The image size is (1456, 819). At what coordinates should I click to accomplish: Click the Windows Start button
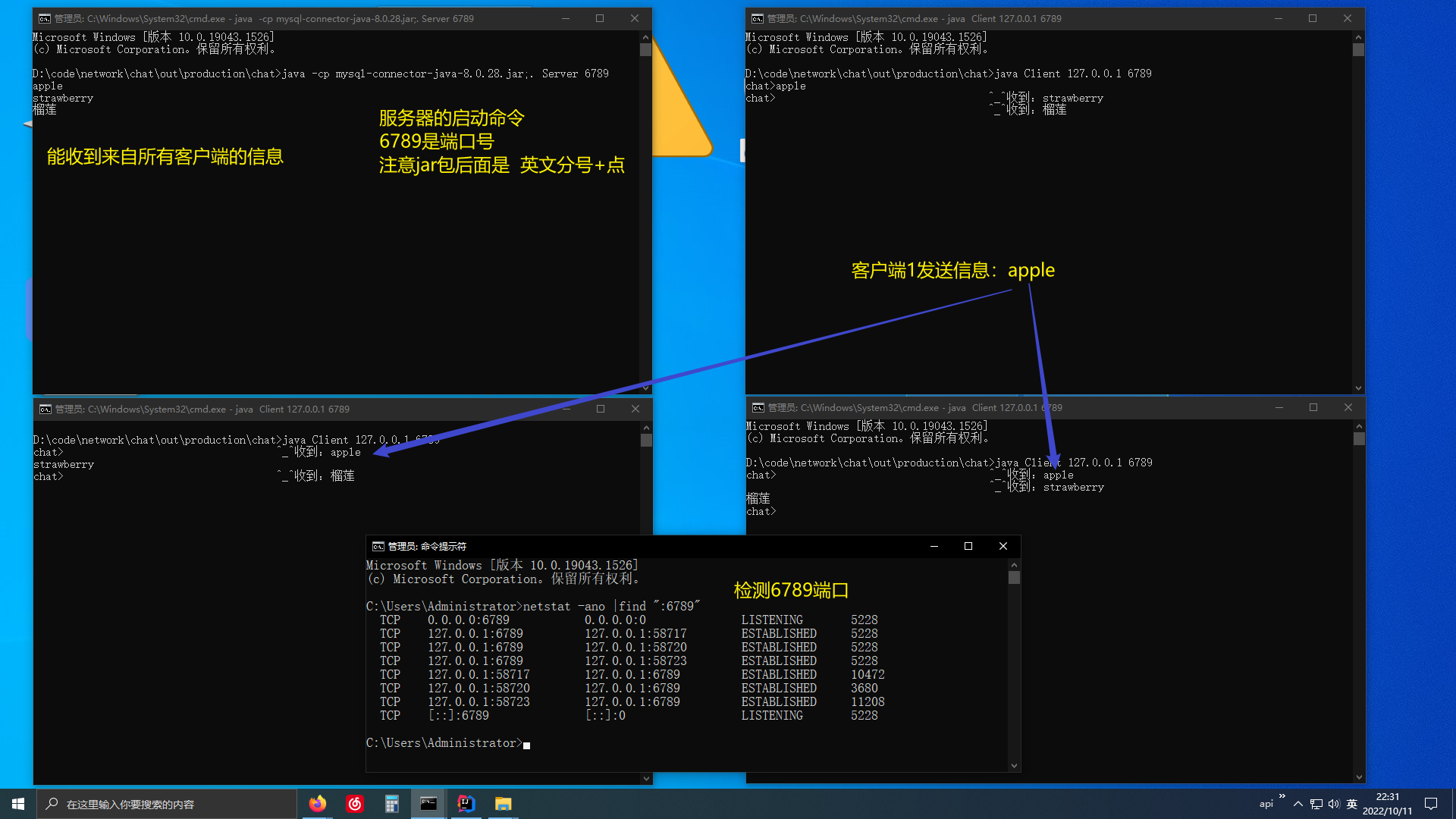[x=18, y=804]
